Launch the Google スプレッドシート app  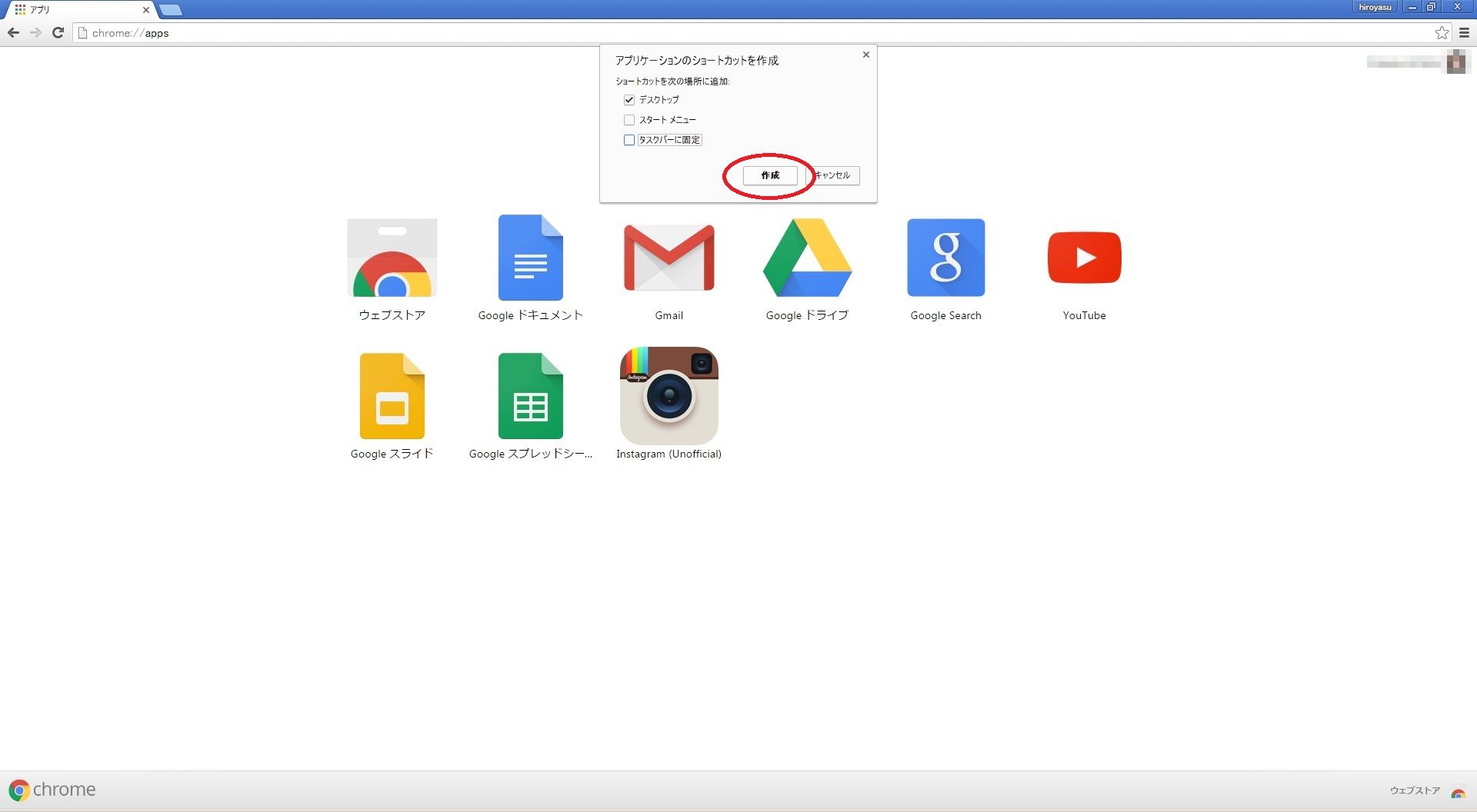(x=531, y=396)
